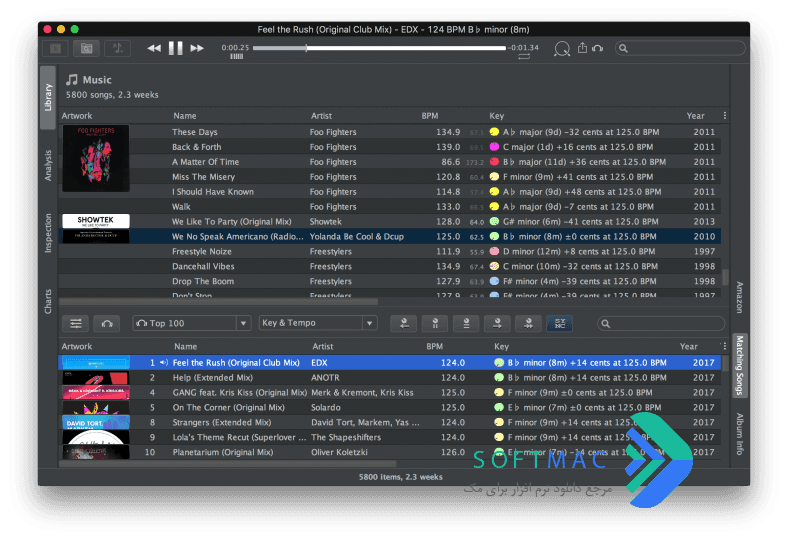
Task: Click the beat indicator bars under the elapsed time
Action: tap(237, 57)
